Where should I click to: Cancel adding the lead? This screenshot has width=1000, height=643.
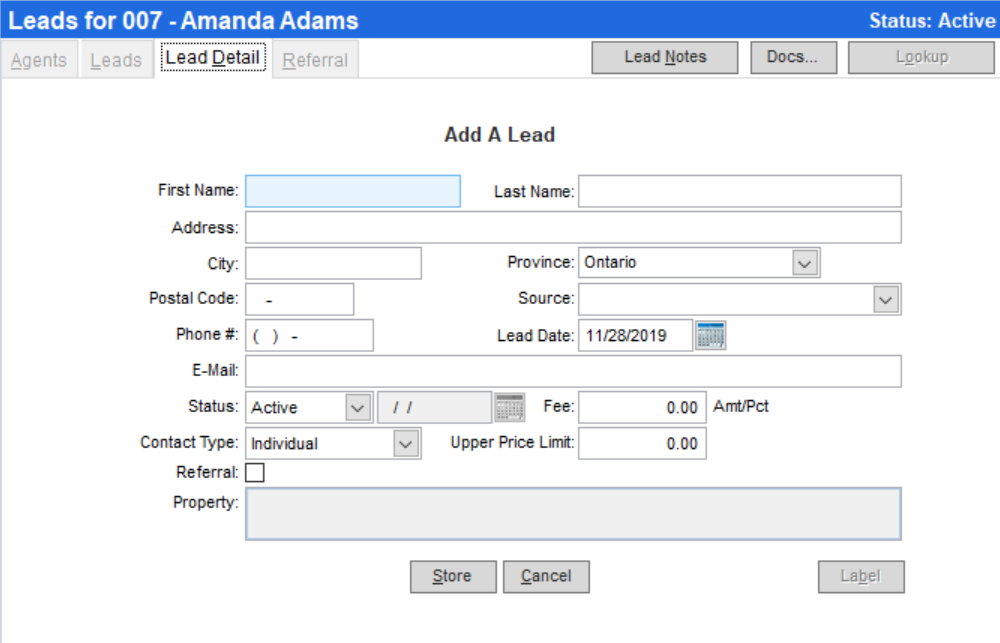point(546,576)
